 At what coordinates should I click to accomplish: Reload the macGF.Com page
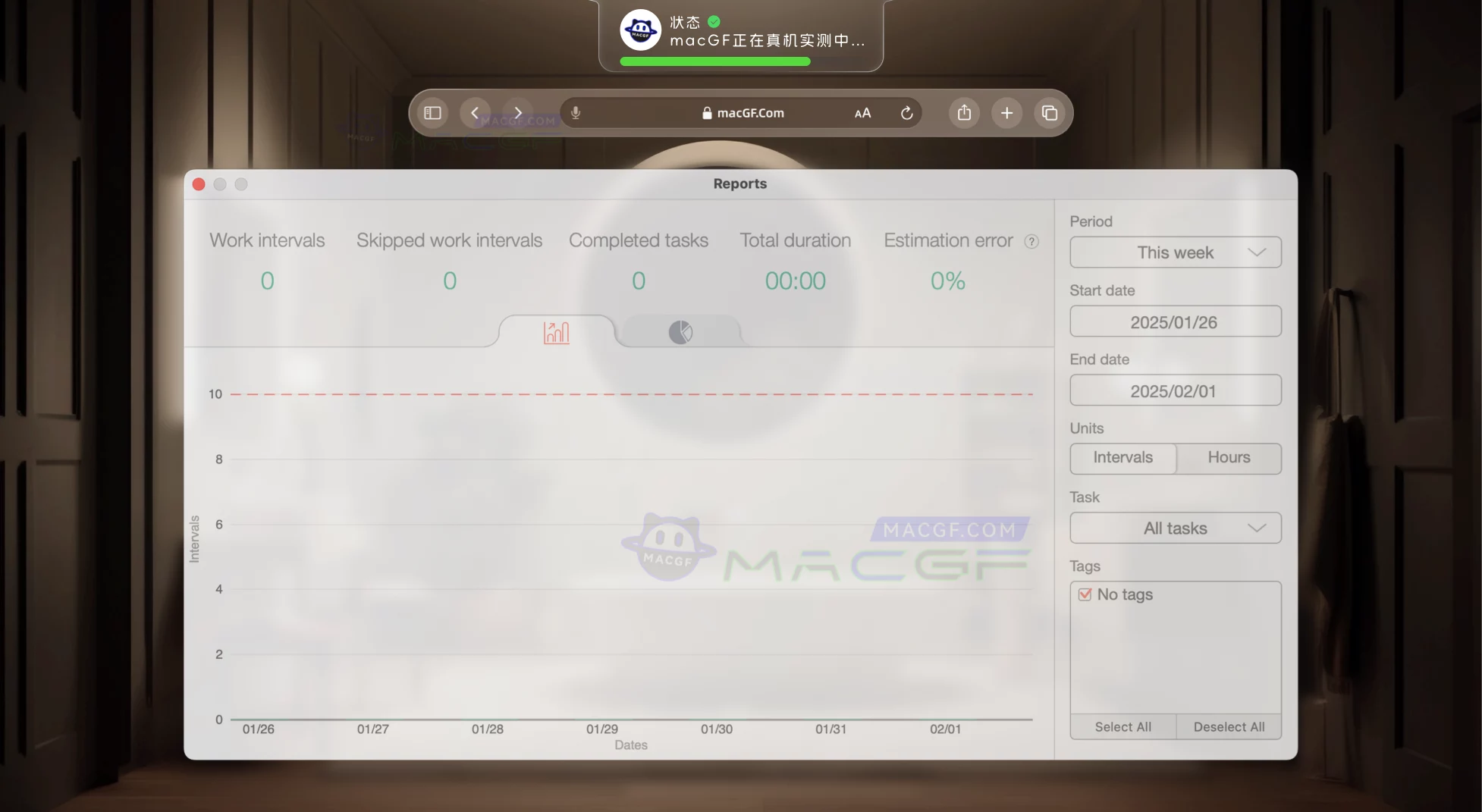coord(907,112)
